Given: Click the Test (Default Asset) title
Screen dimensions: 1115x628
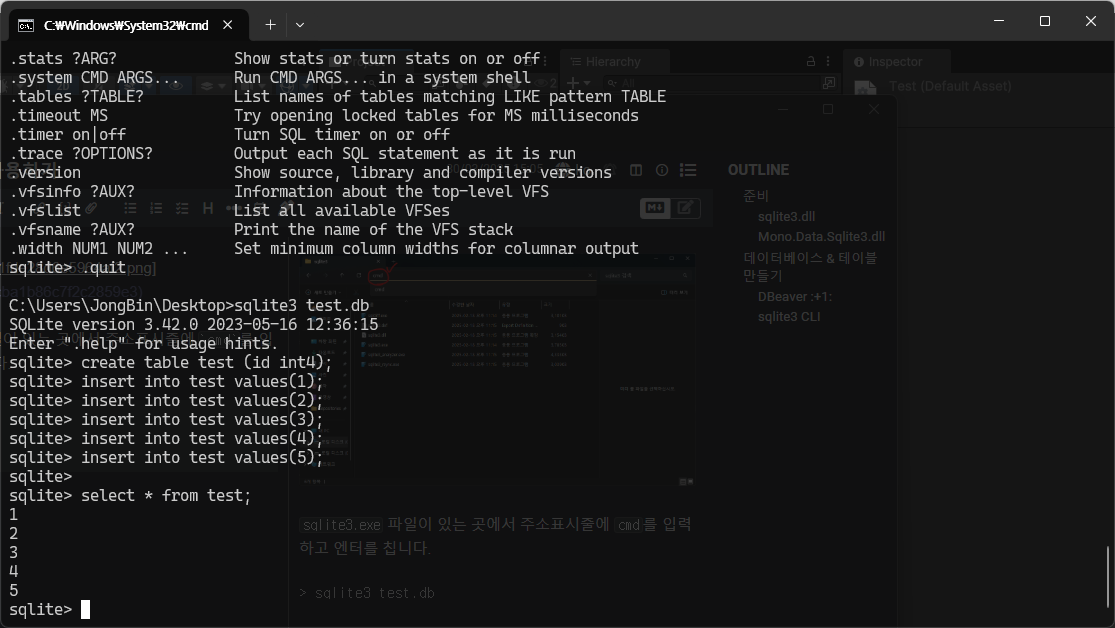Looking at the screenshot, I should click(950, 86).
